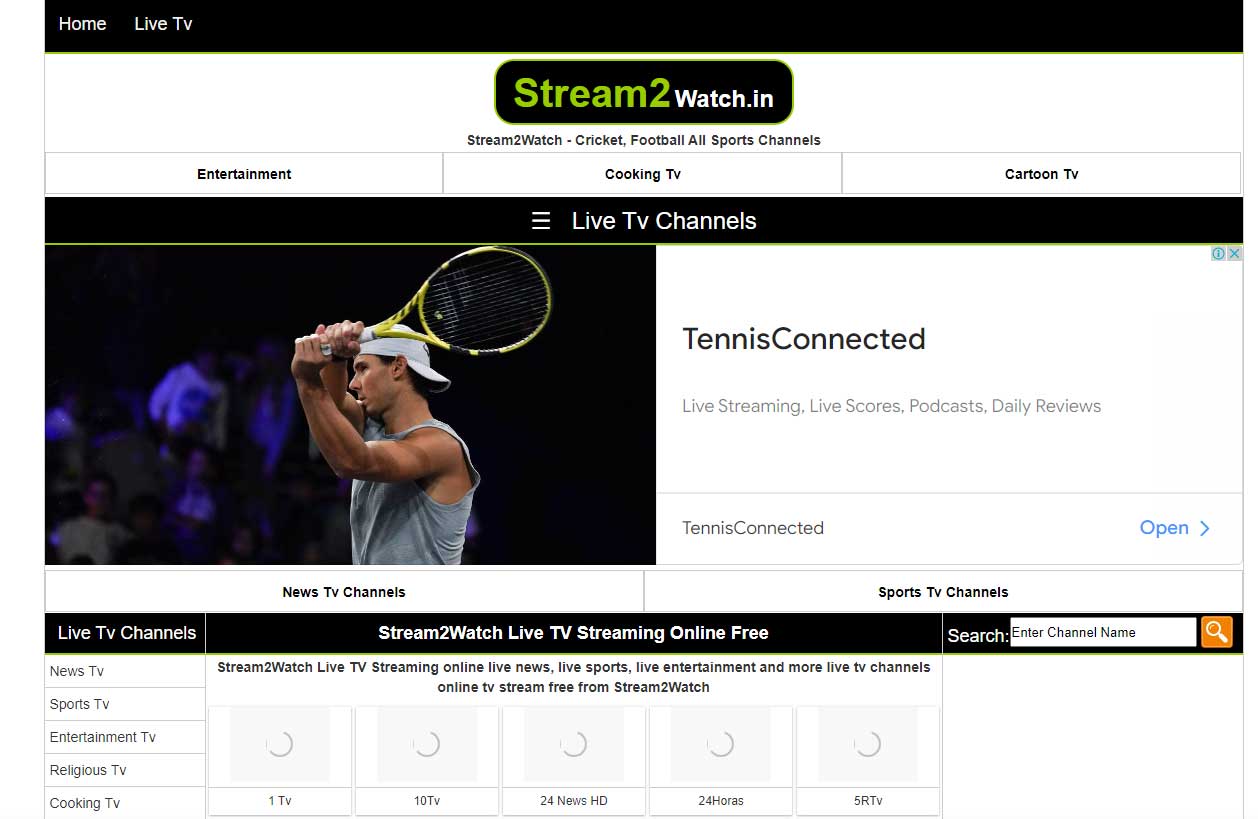Expand the Live Tv Channels black bar

click(x=644, y=221)
